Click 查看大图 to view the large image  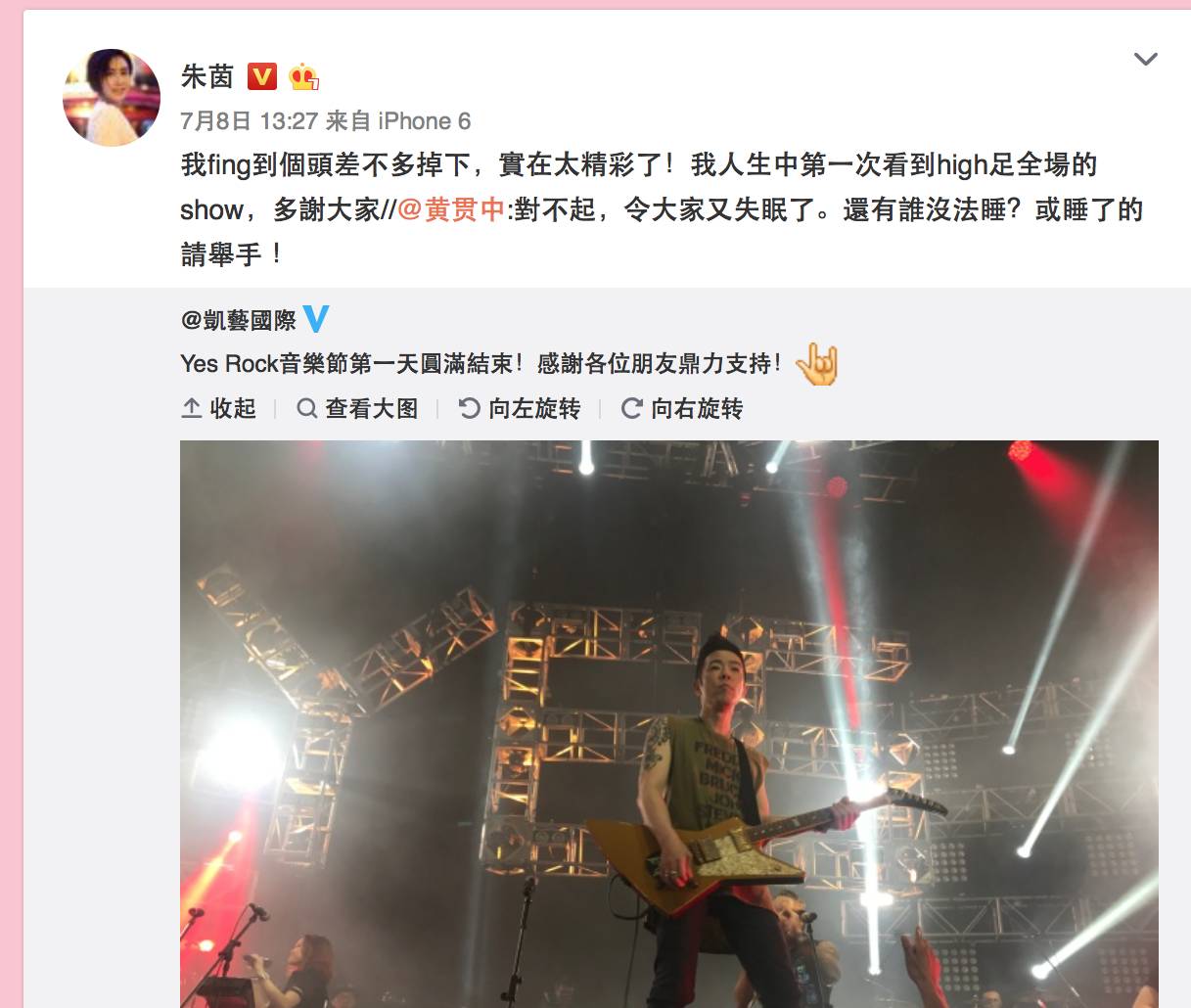tap(357, 408)
